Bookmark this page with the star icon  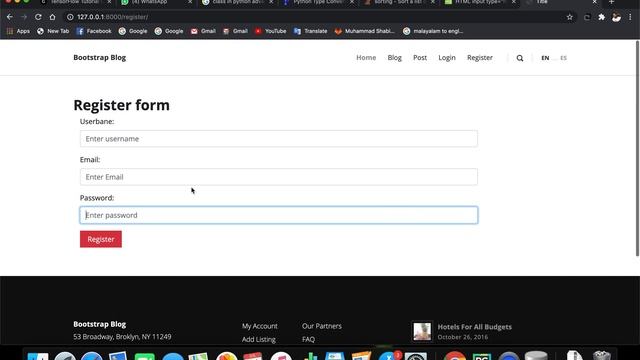(569, 17)
